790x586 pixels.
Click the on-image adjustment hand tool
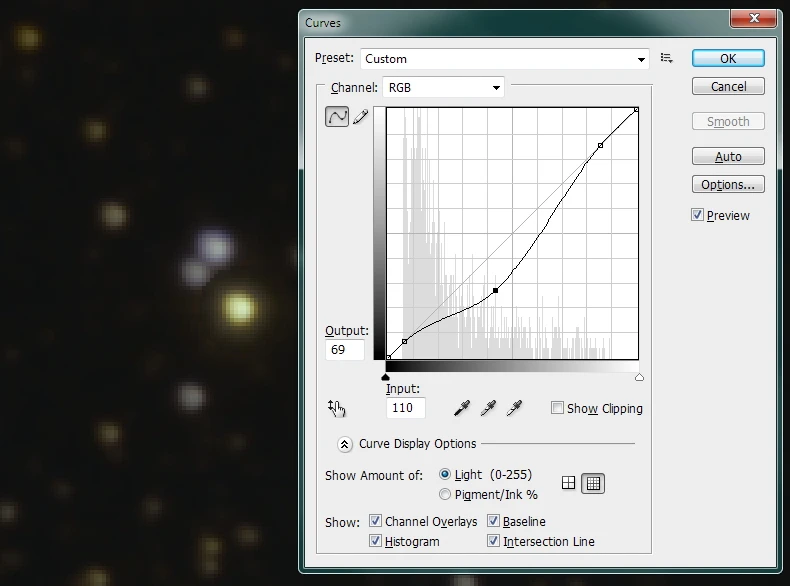(x=337, y=408)
